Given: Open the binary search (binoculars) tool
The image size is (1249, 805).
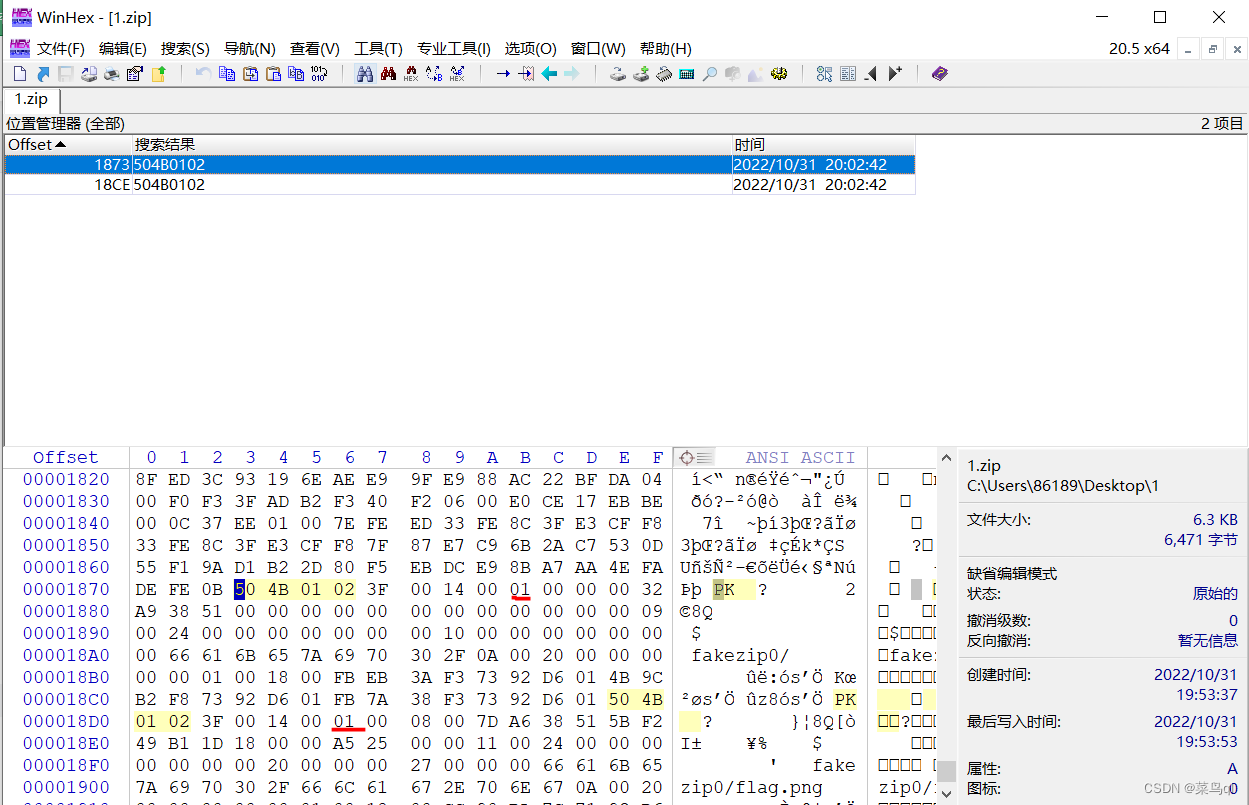Looking at the screenshot, I should pyautogui.click(x=365, y=73).
